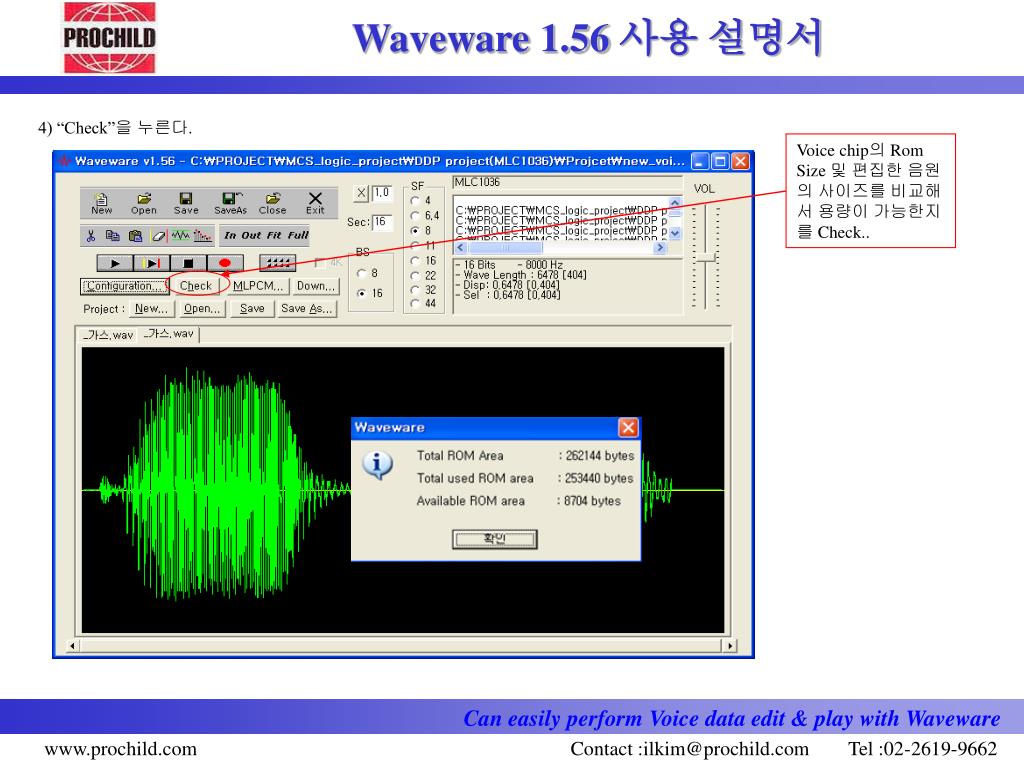Click the Sec: 16 input field
The height and width of the screenshot is (768, 1024).
point(382,222)
